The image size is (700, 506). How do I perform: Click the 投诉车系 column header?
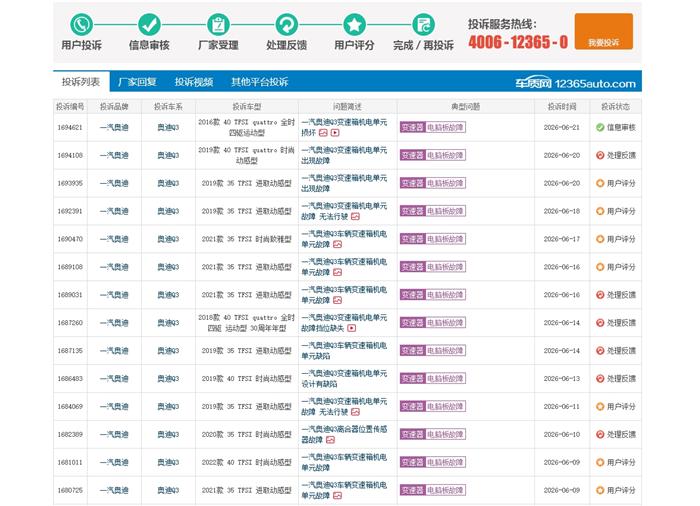coord(168,106)
